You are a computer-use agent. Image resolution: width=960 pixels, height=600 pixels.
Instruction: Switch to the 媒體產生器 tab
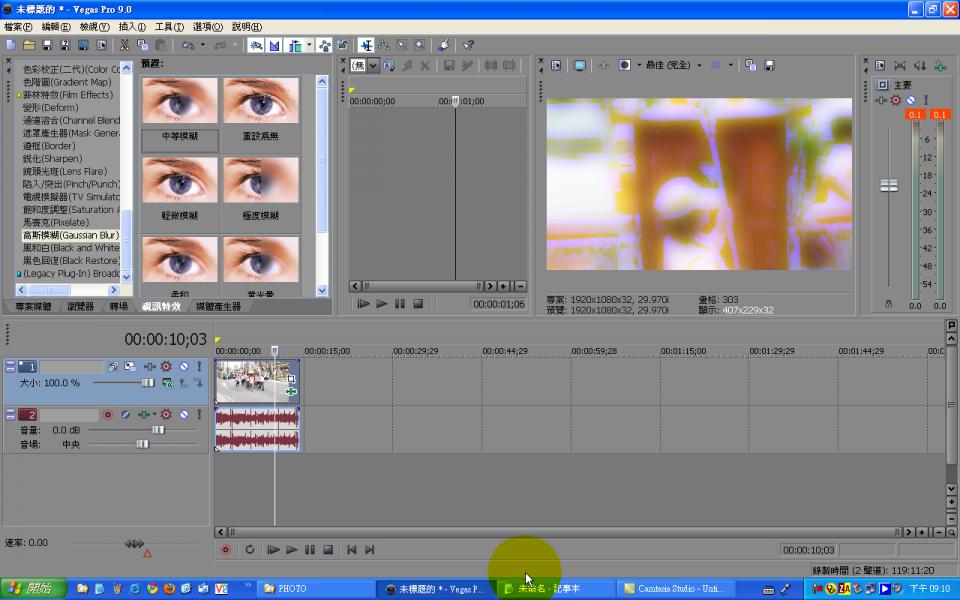[x=219, y=306]
